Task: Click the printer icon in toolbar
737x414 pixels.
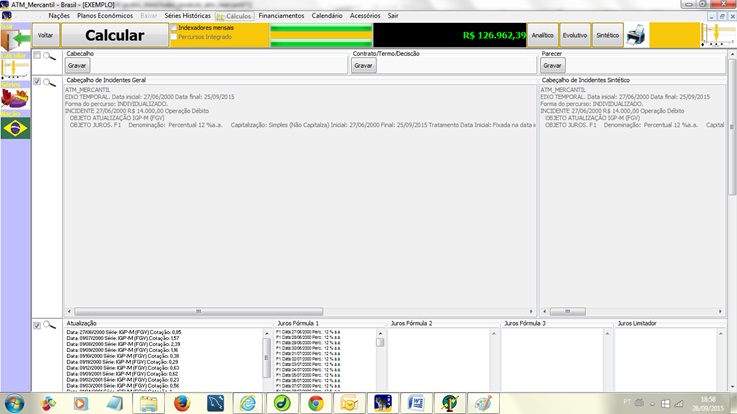Action: click(636, 36)
